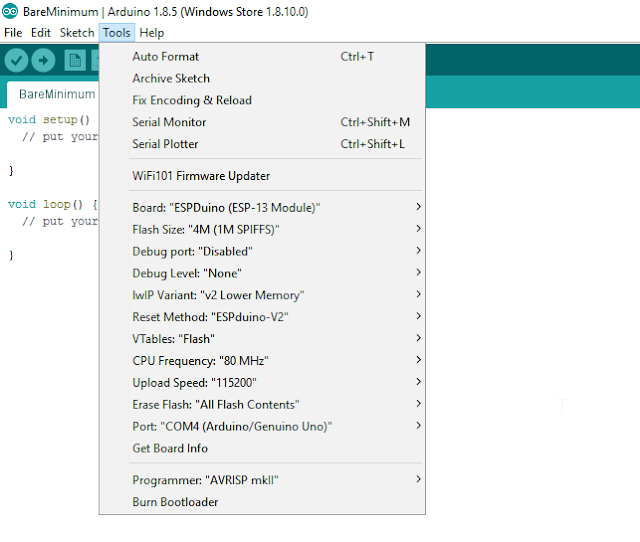Click the Arduino logo in title bar
Screen dimensions: 640x542
pos(10,11)
